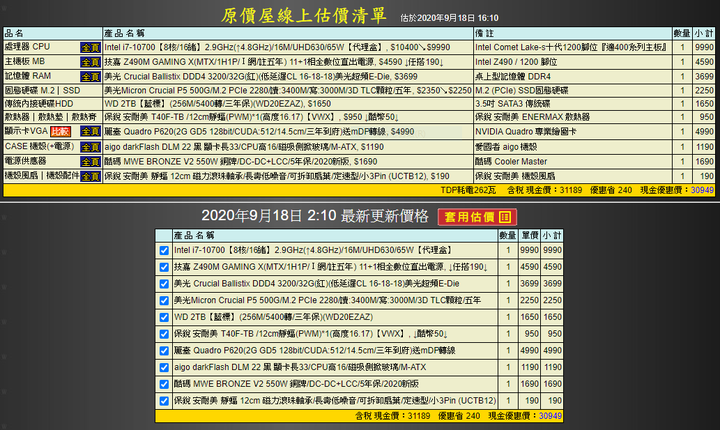Click the 套用估價 apply quote button
Viewport: 720px width, 430px height.
tap(477, 217)
